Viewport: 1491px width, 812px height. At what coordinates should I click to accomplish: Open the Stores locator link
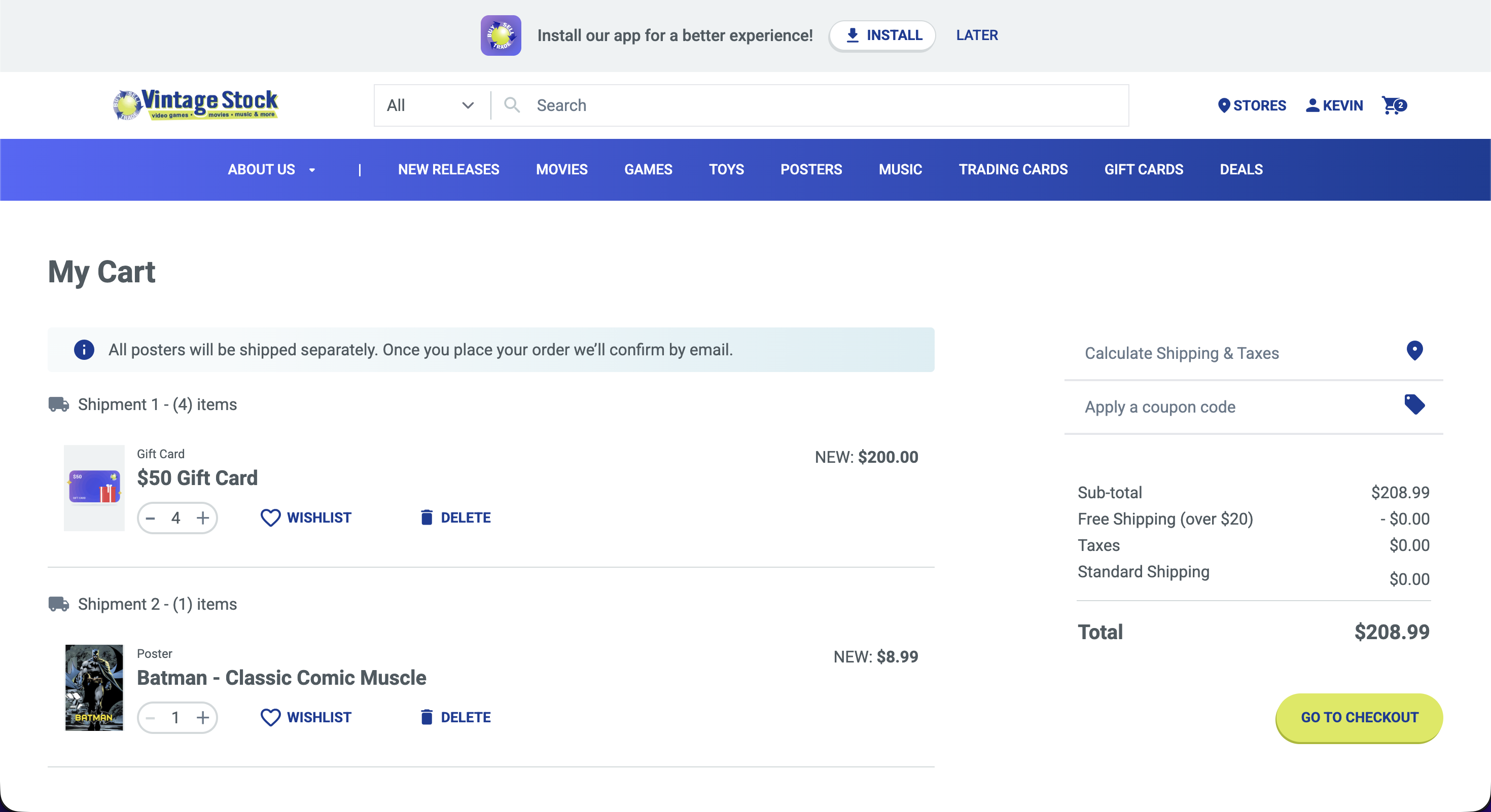pyautogui.click(x=1252, y=105)
